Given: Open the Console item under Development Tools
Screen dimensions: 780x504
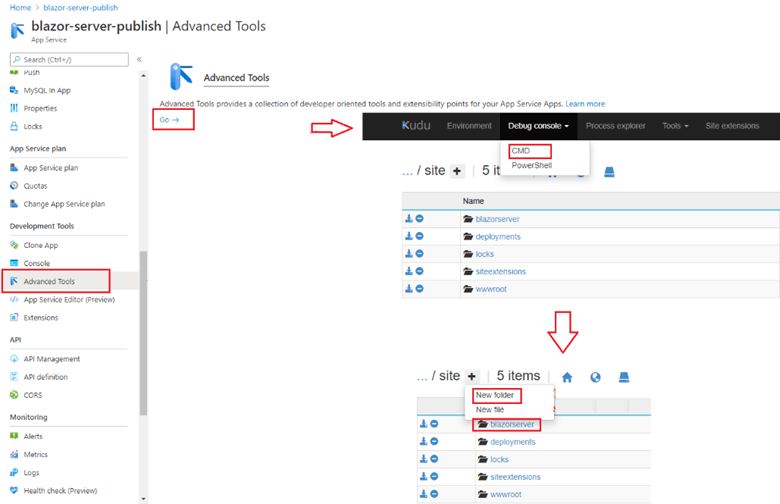Looking at the screenshot, I should point(36,263).
